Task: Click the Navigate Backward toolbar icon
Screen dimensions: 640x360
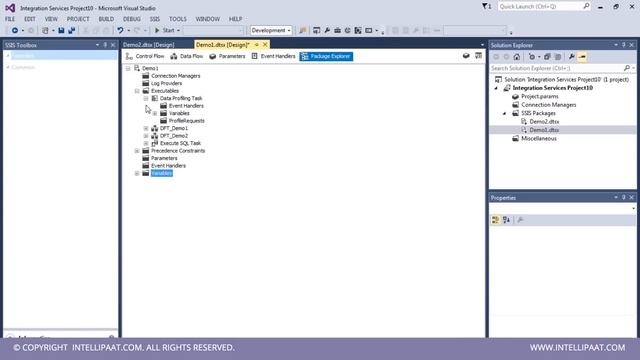Action: pos(15,30)
